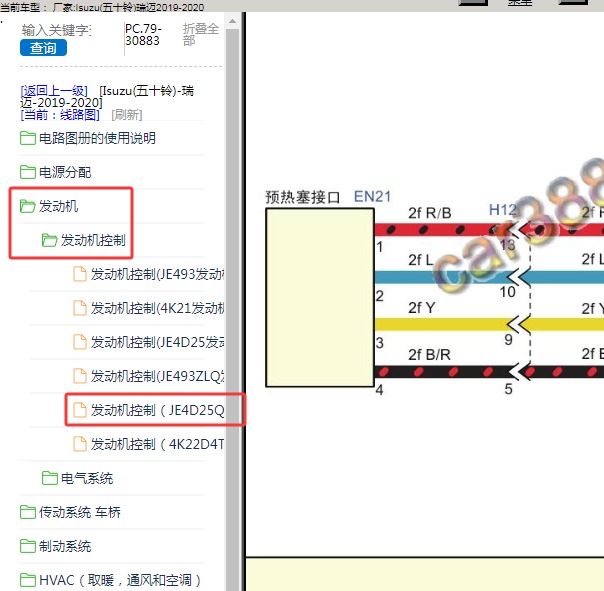Select the 发动机 tree item label

pos(58,206)
